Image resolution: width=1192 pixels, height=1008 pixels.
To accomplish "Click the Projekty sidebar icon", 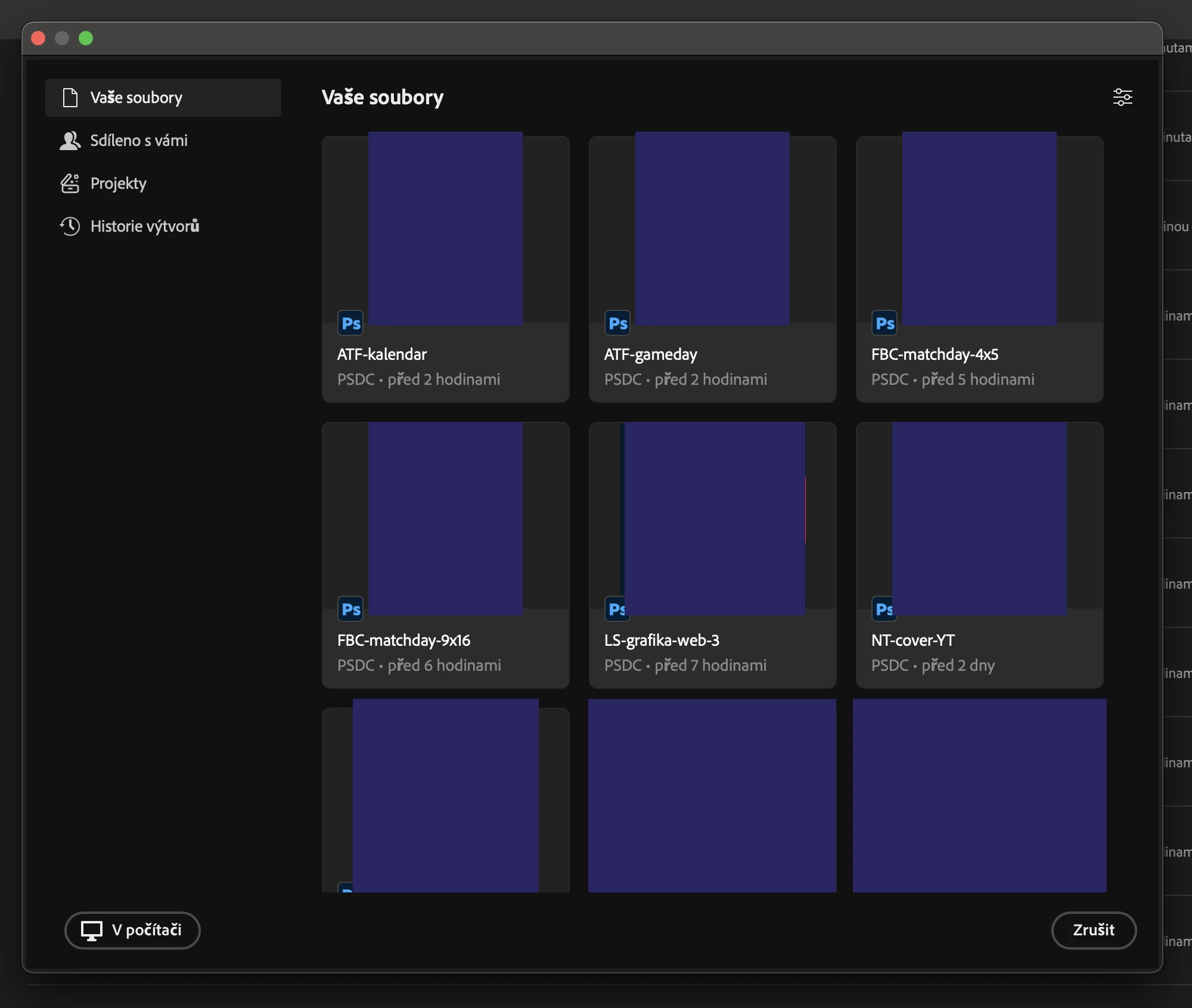I will (70, 183).
